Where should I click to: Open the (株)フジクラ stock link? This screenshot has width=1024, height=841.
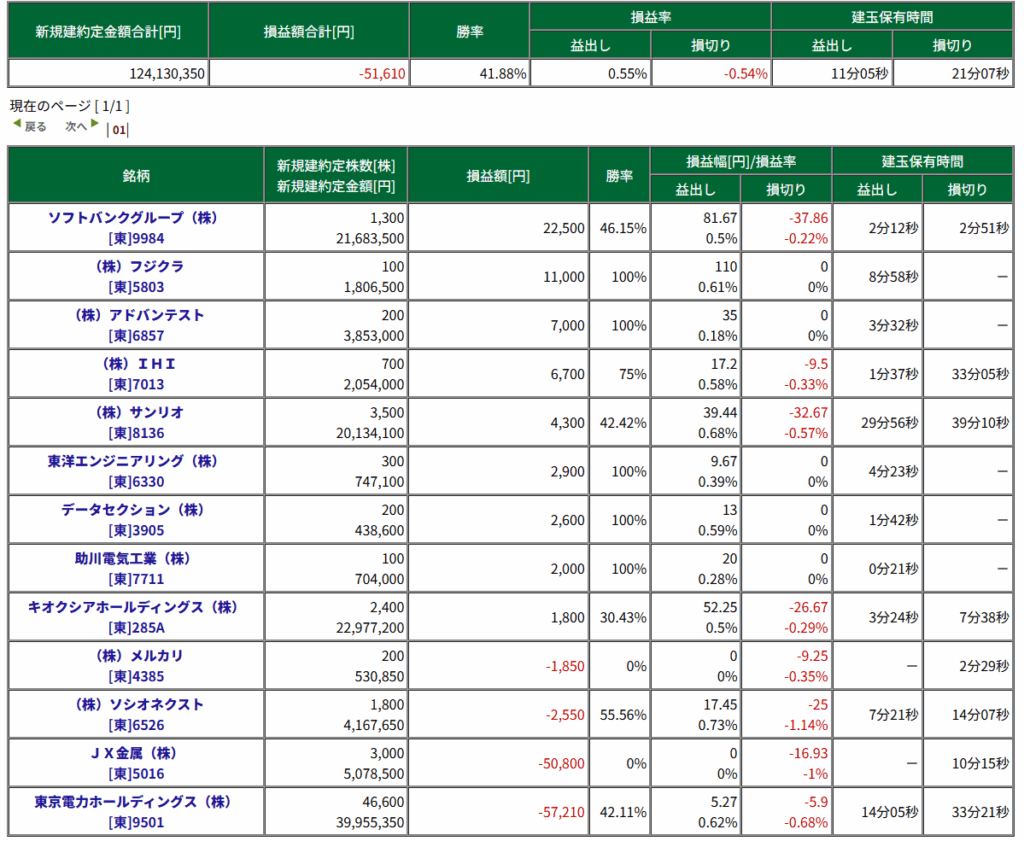136,267
